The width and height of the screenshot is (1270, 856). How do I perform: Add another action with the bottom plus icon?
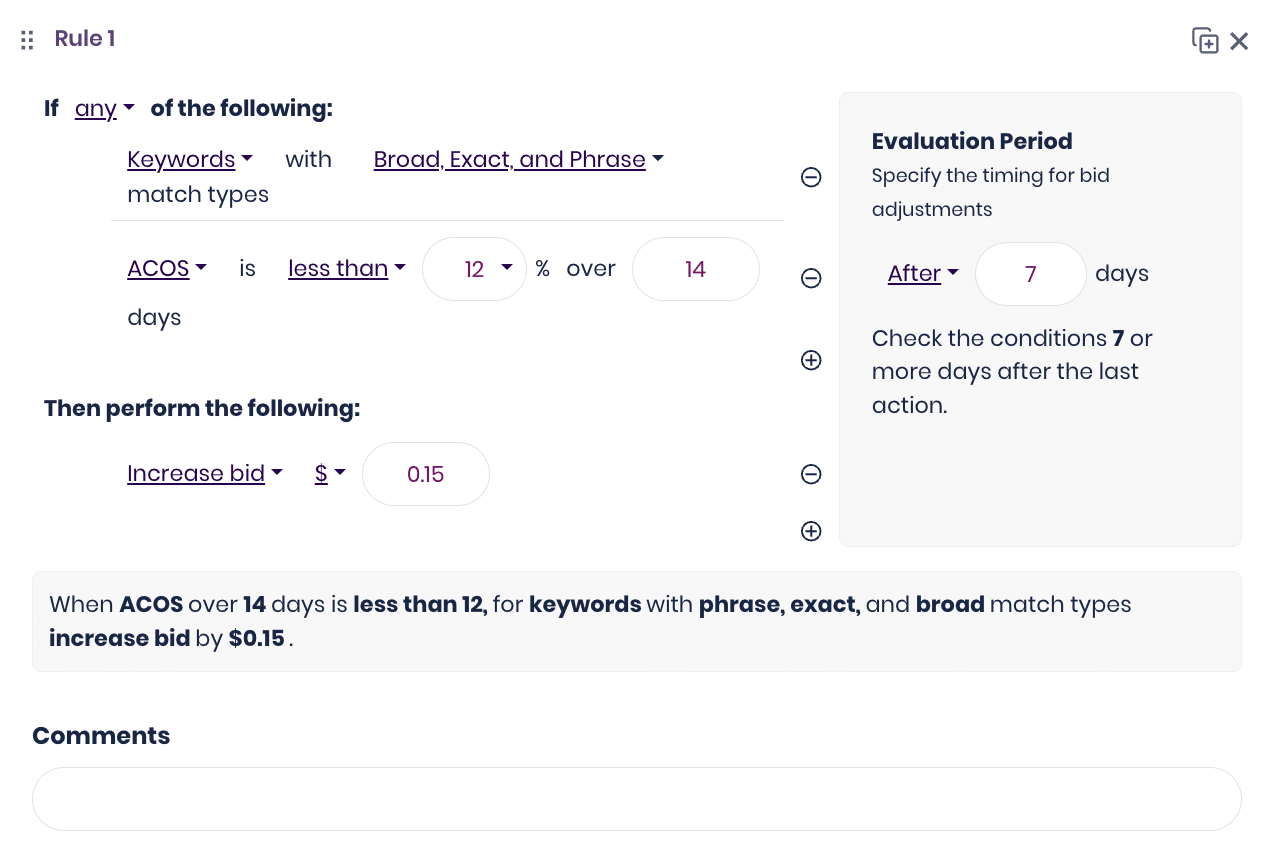(811, 531)
